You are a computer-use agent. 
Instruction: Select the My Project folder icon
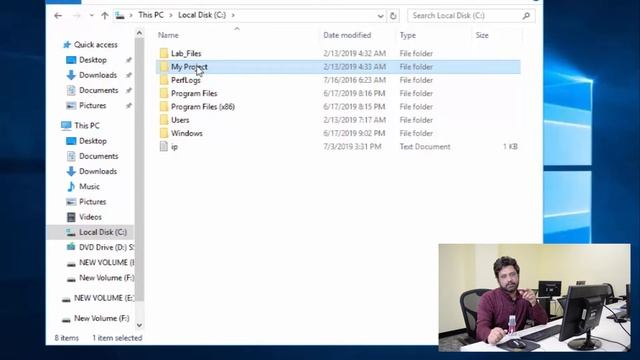pyautogui.click(x=164, y=67)
